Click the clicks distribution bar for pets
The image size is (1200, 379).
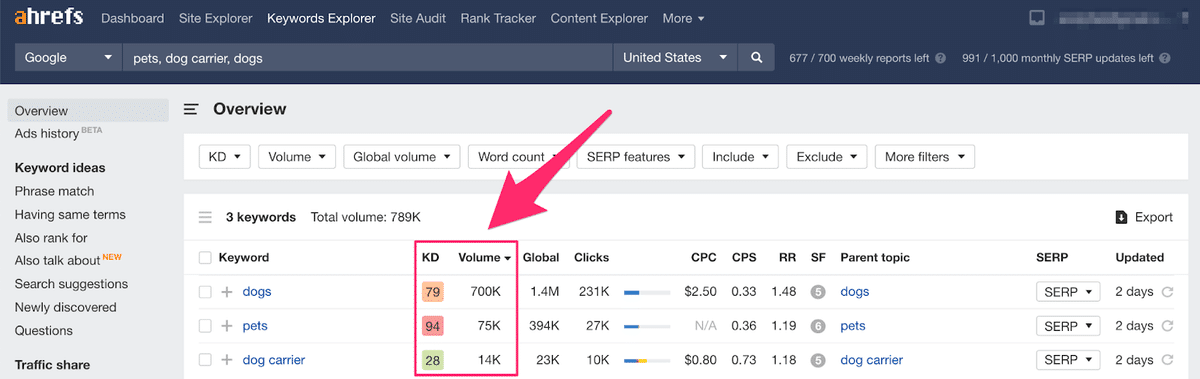coord(646,327)
